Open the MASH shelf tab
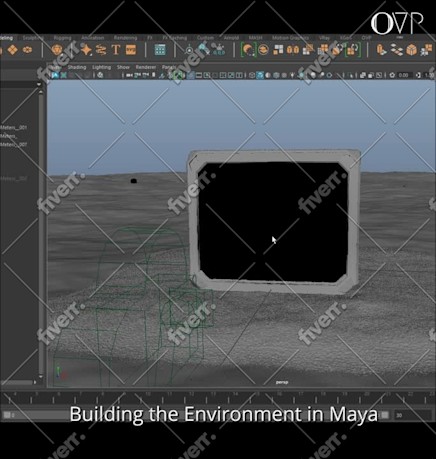436x459 pixels. click(255, 38)
